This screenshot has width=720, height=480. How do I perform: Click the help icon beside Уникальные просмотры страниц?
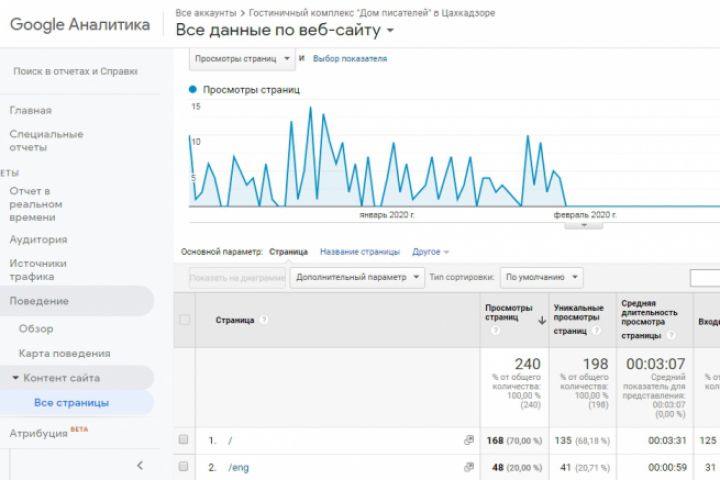pyautogui.click(x=594, y=330)
